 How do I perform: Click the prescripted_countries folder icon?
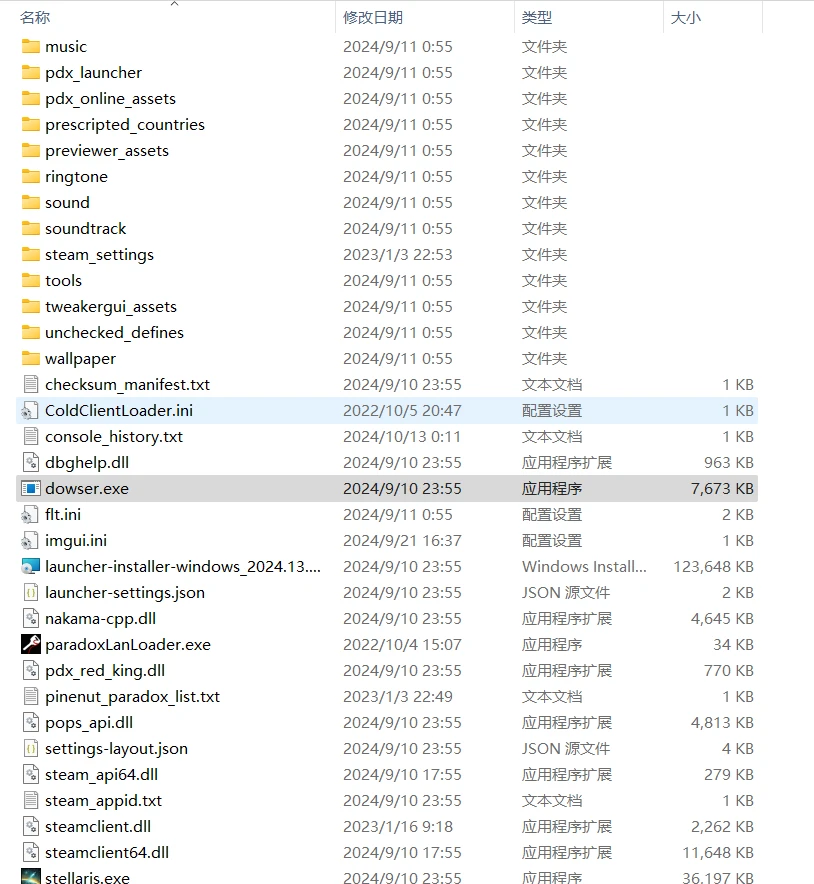point(30,124)
